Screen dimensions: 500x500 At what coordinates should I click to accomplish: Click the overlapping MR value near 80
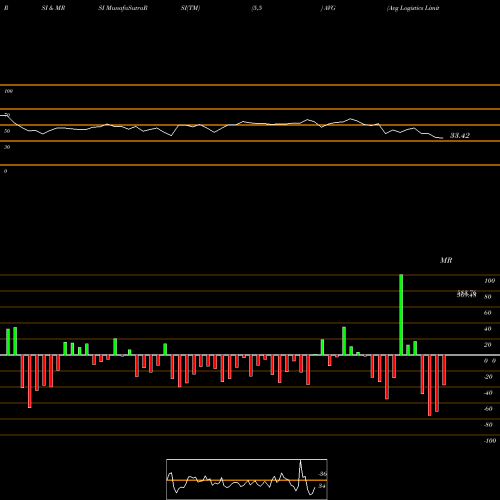coord(466,294)
